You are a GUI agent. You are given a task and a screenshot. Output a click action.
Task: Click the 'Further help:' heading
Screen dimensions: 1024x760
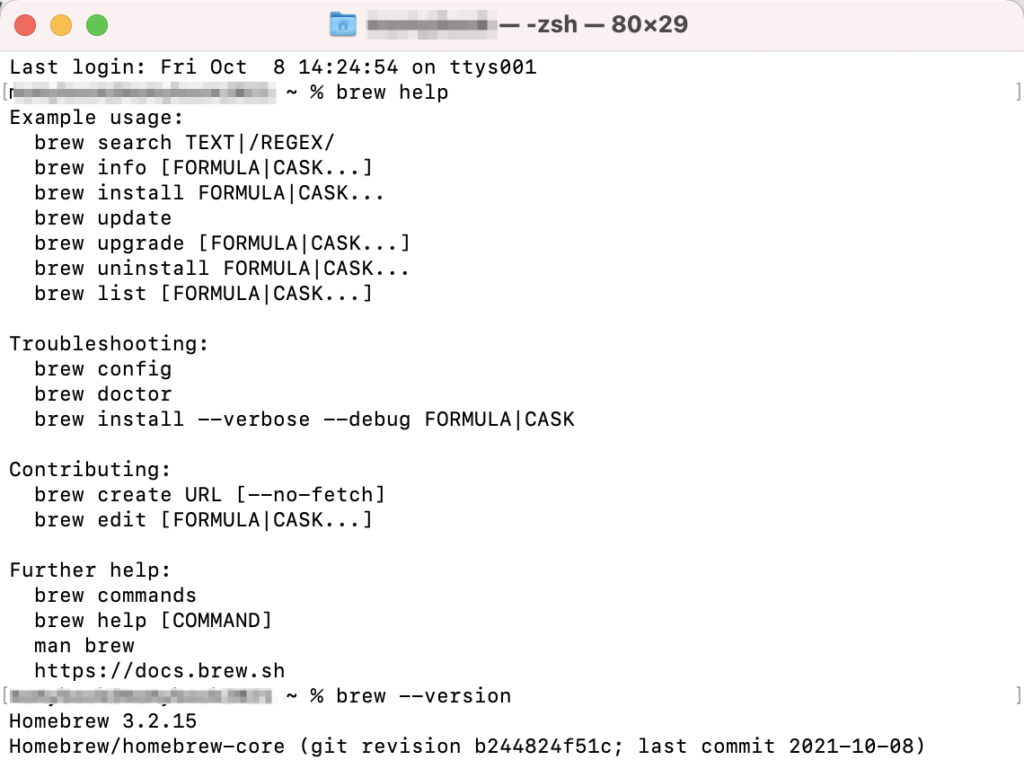pyautogui.click(x=90, y=570)
